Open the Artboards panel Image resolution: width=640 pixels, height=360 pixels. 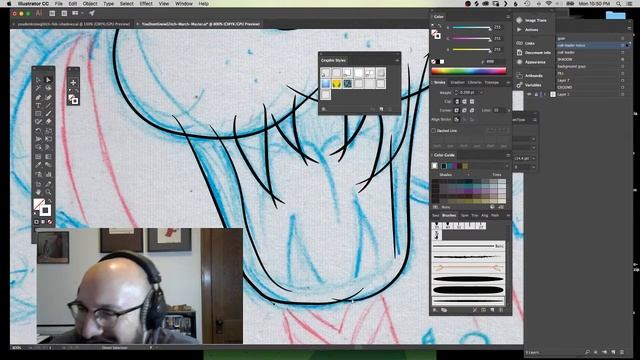click(530, 76)
